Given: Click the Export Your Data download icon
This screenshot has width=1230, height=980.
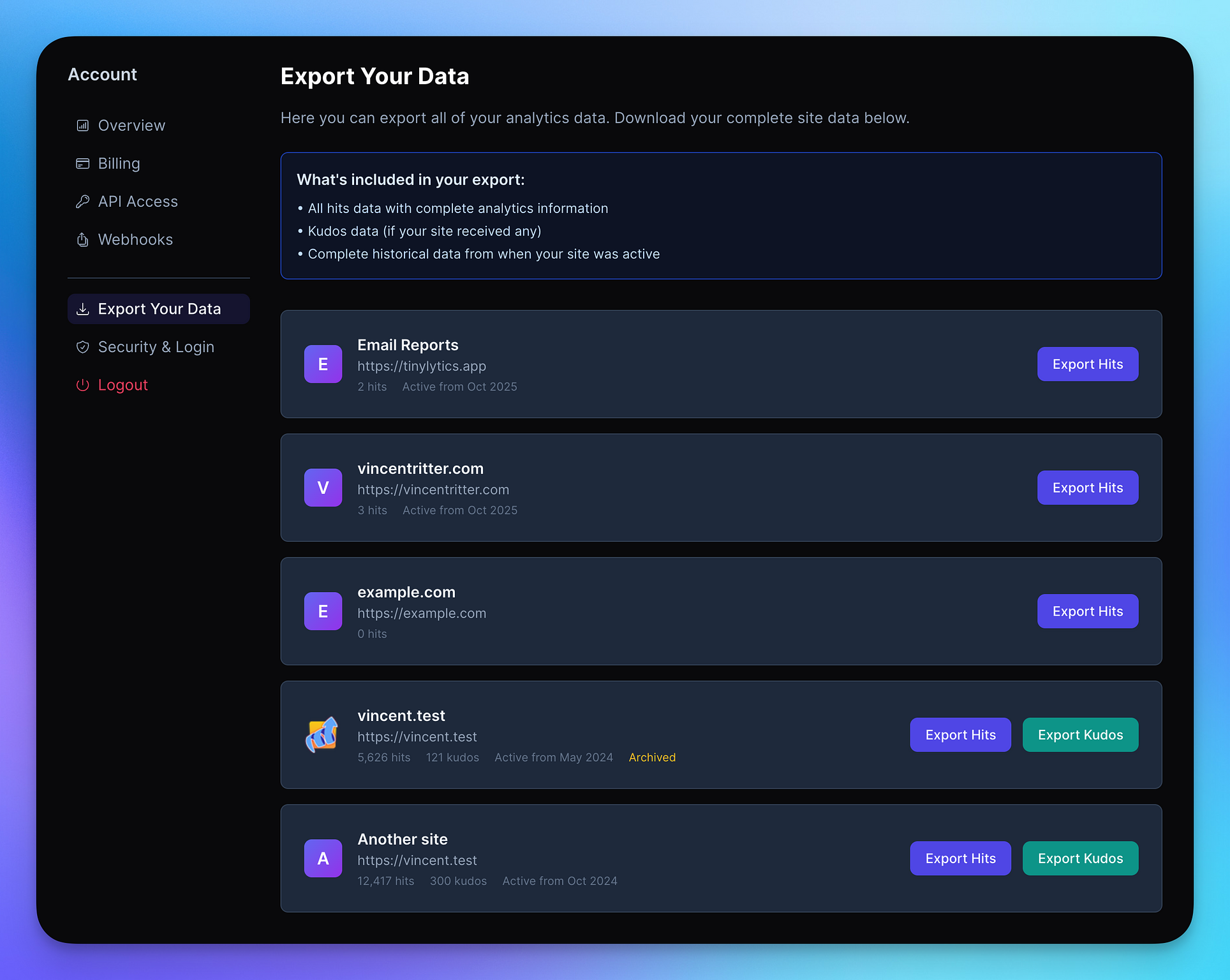Looking at the screenshot, I should [x=83, y=309].
